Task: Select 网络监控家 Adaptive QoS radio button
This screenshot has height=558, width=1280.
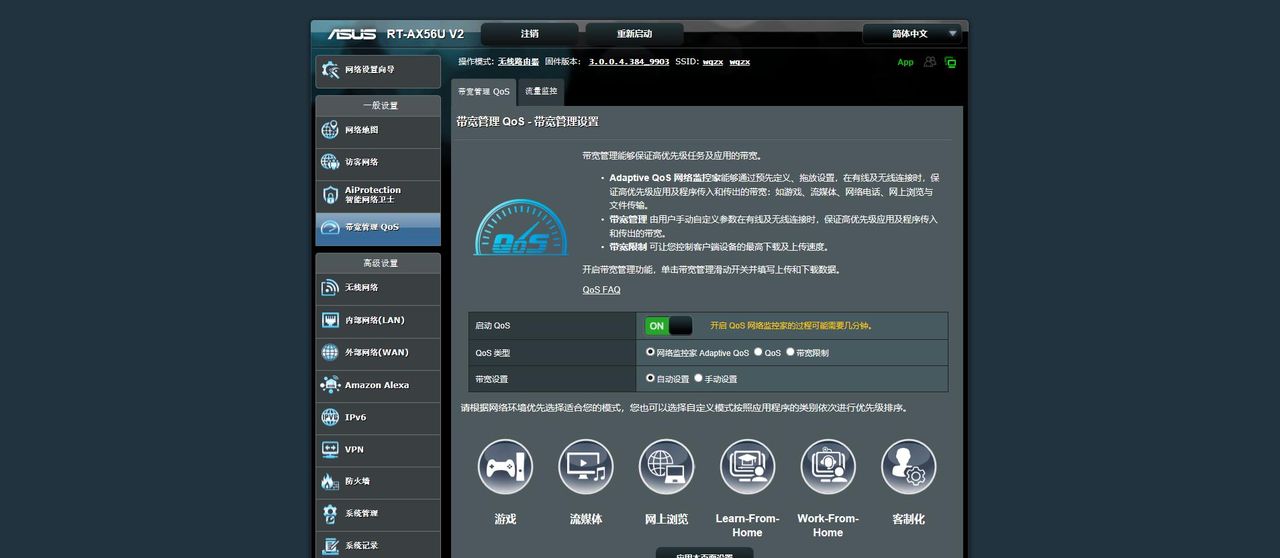Action: (x=650, y=352)
